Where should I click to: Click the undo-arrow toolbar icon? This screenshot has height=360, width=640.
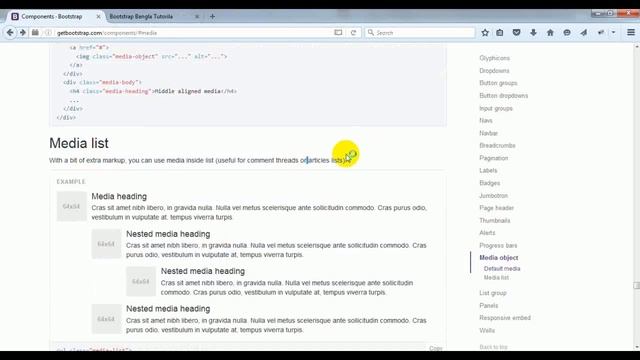click(x=601, y=33)
